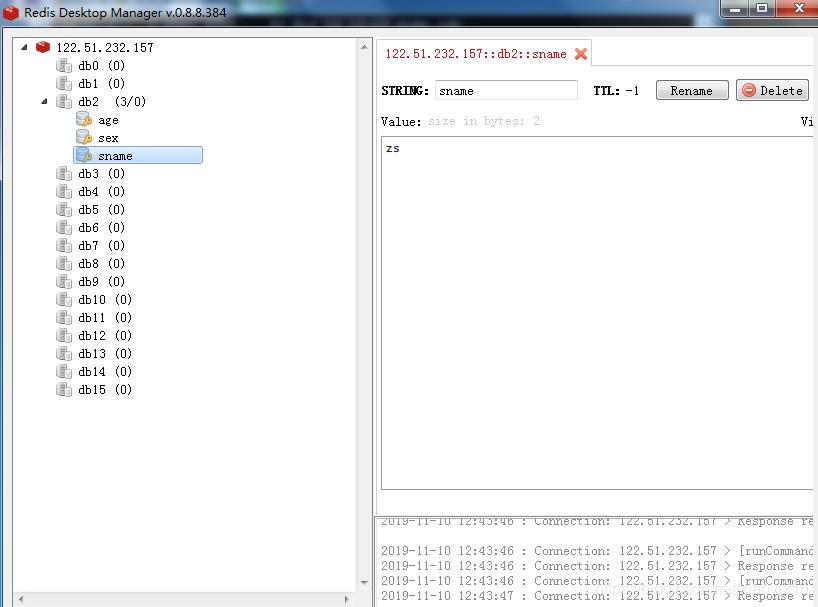Select the 122.51.232.157 connection label
818x607 pixels.
[105, 47]
